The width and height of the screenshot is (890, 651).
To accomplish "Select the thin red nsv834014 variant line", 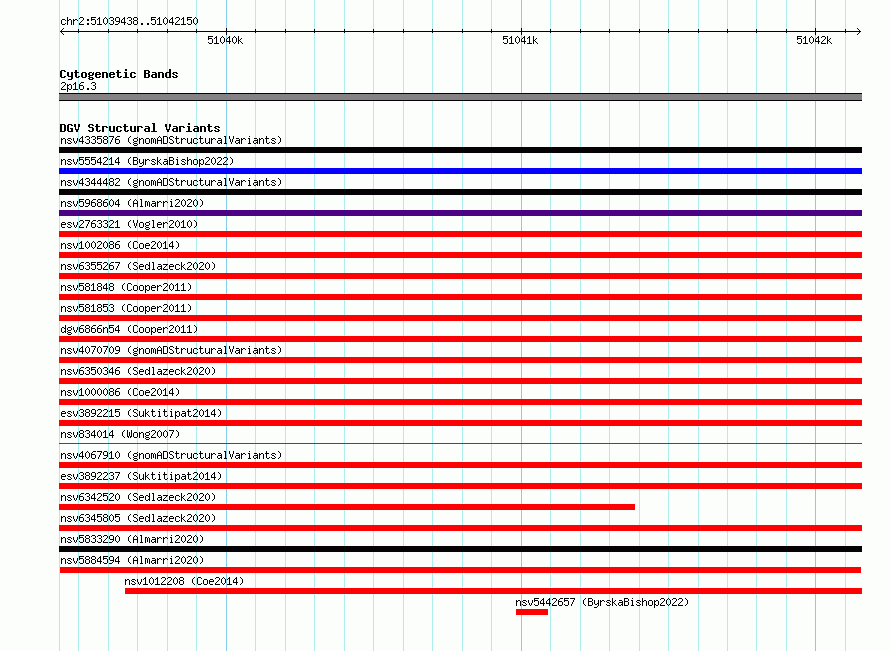I will [460, 443].
